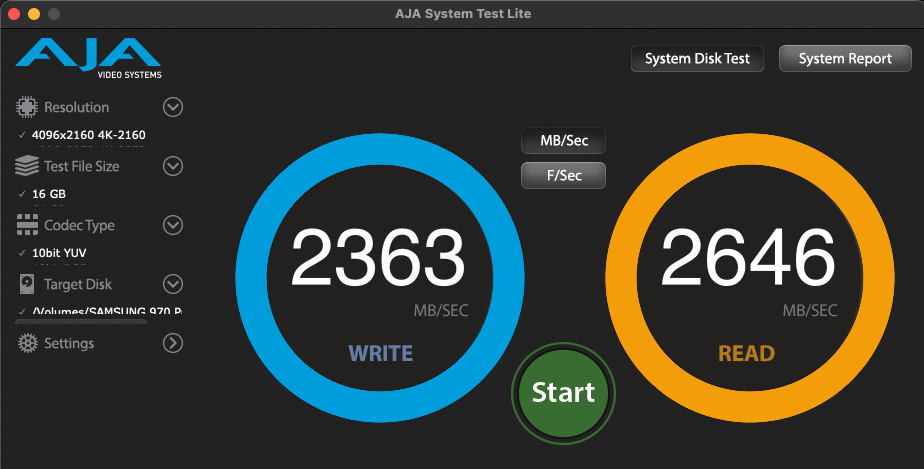Click the Test File Size stack icon
The image size is (924, 469).
coord(27,166)
